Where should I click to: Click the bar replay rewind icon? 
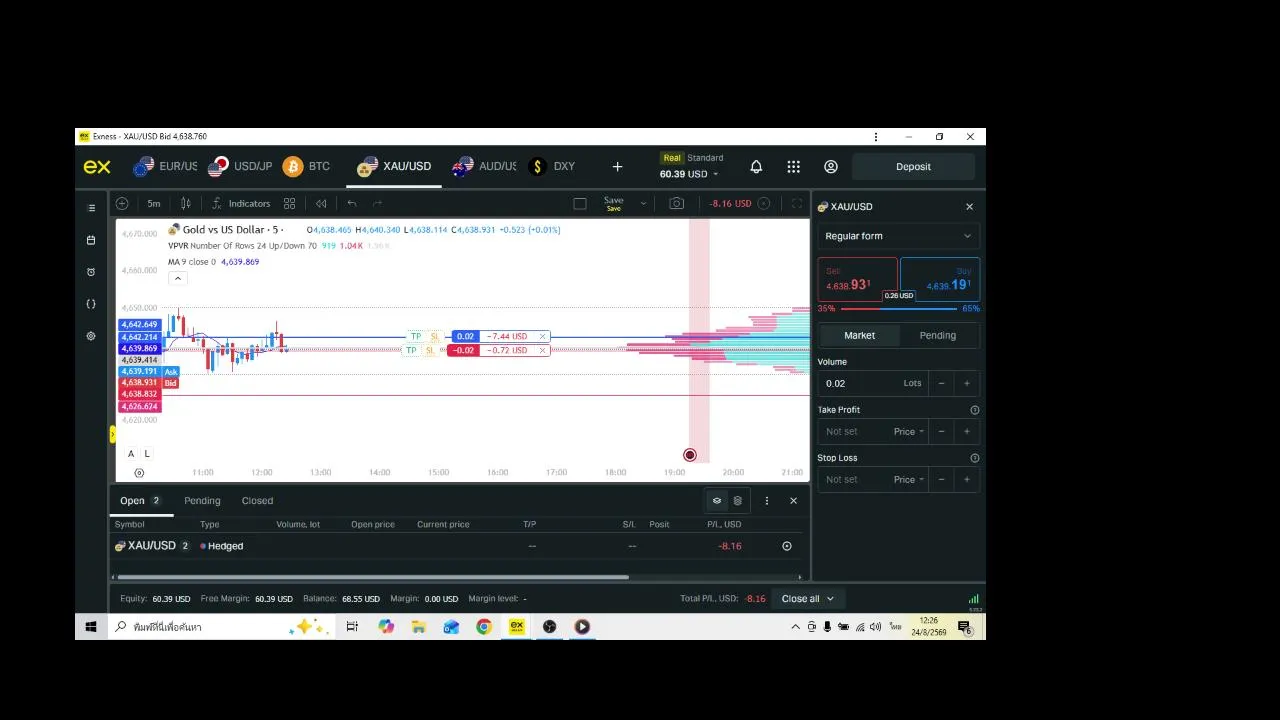click(x=321, y=203)
